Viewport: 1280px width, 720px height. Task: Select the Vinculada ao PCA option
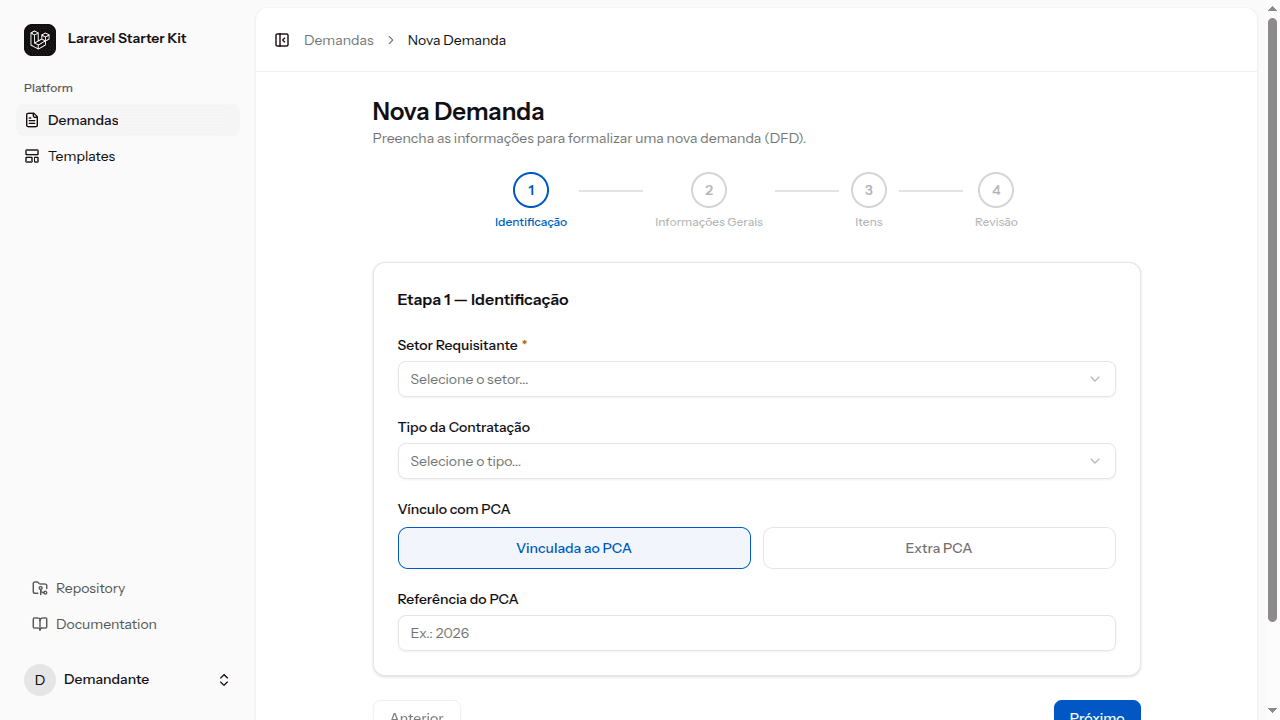[574, 548]
